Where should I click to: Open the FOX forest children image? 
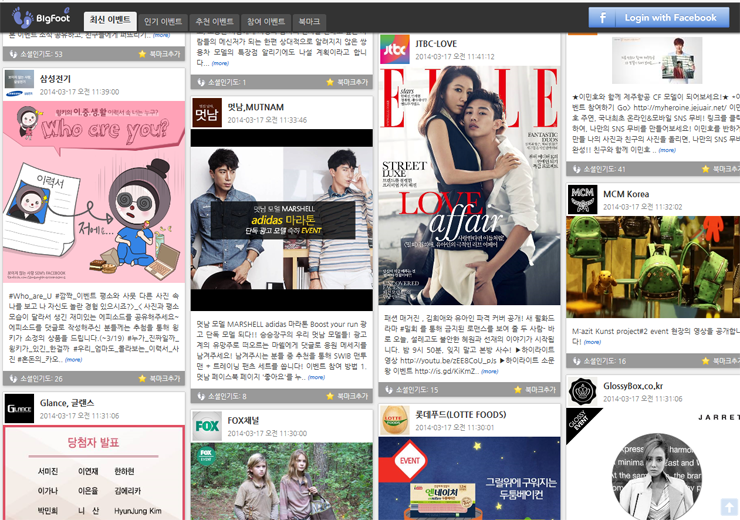282,481
